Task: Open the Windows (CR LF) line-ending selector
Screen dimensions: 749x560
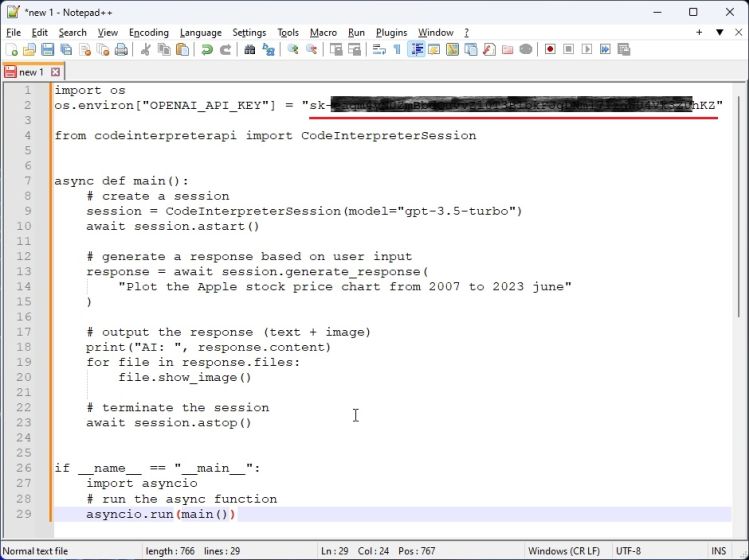Action: coord(564,551)
